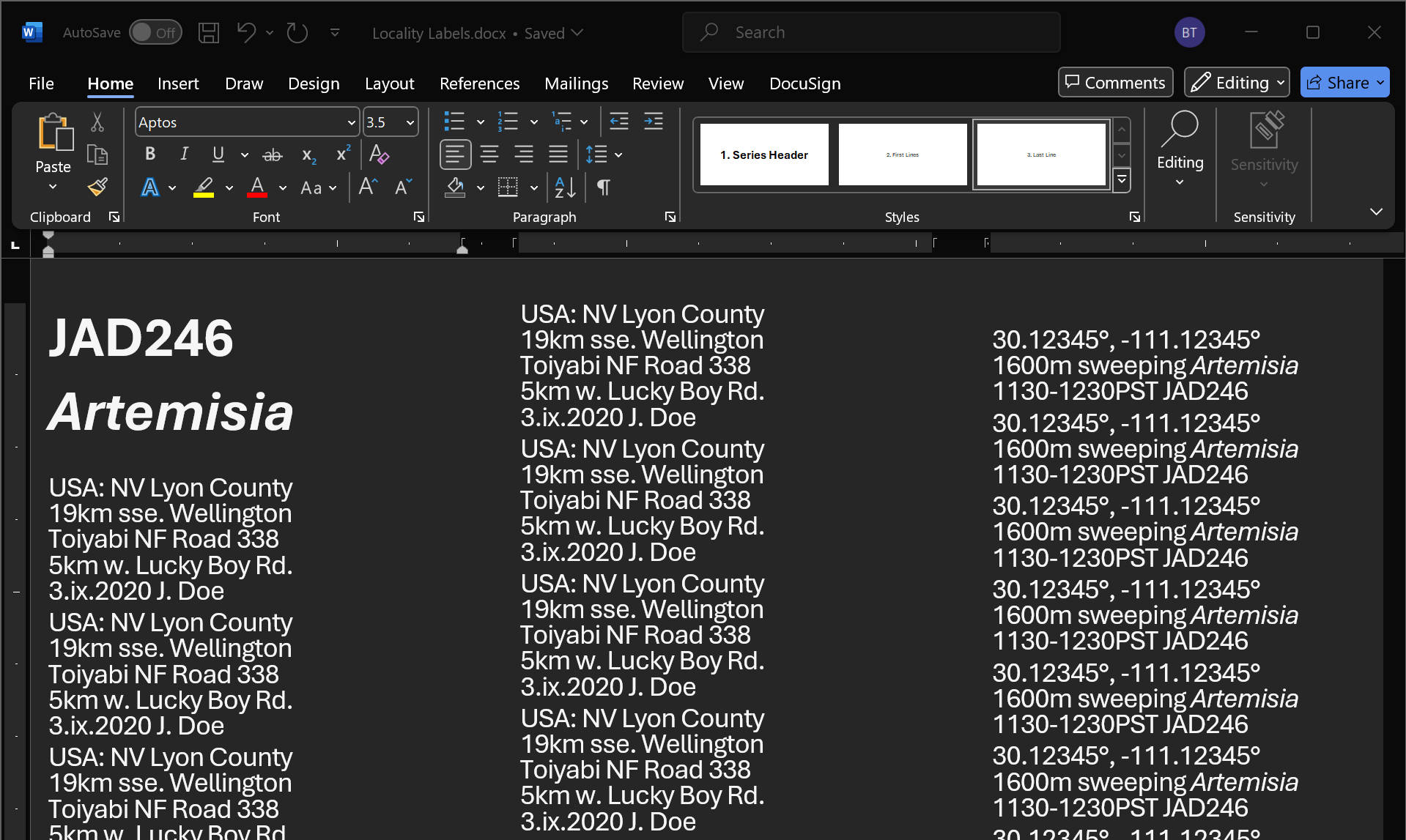Viewport: 1406px width, 840px height.
Task: Click the Comments button
Action: pos(1115,83)
